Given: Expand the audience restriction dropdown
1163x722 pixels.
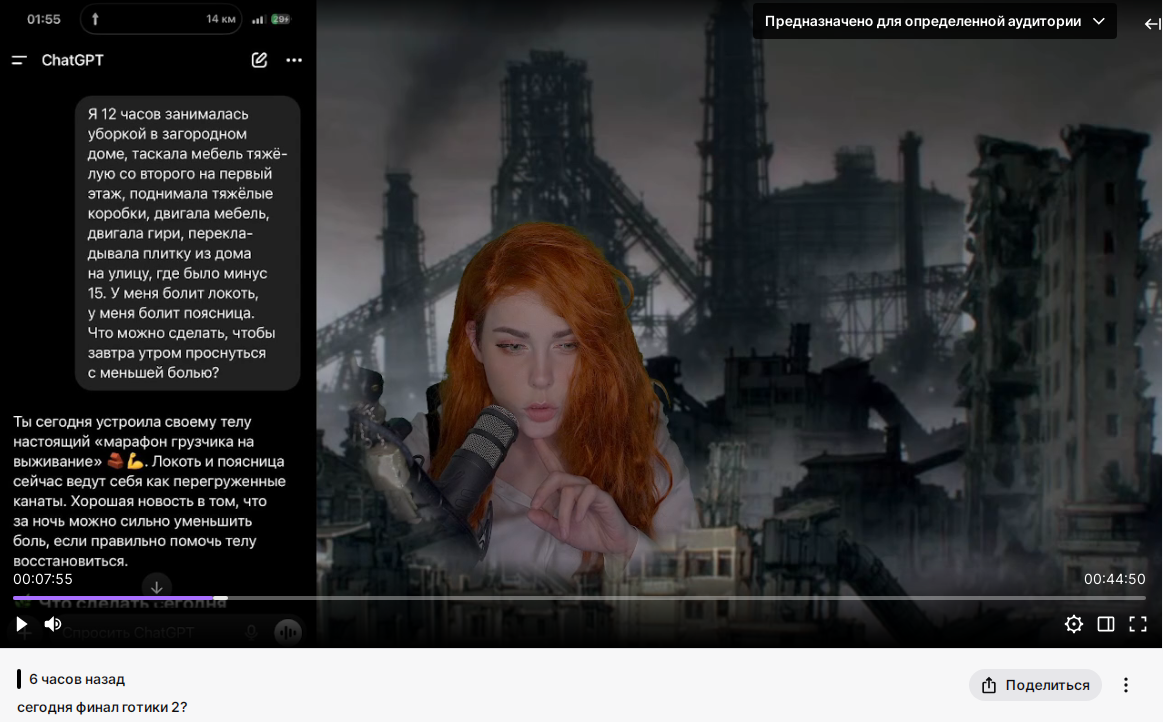Looking at the screenshot, I should (935, 22).
